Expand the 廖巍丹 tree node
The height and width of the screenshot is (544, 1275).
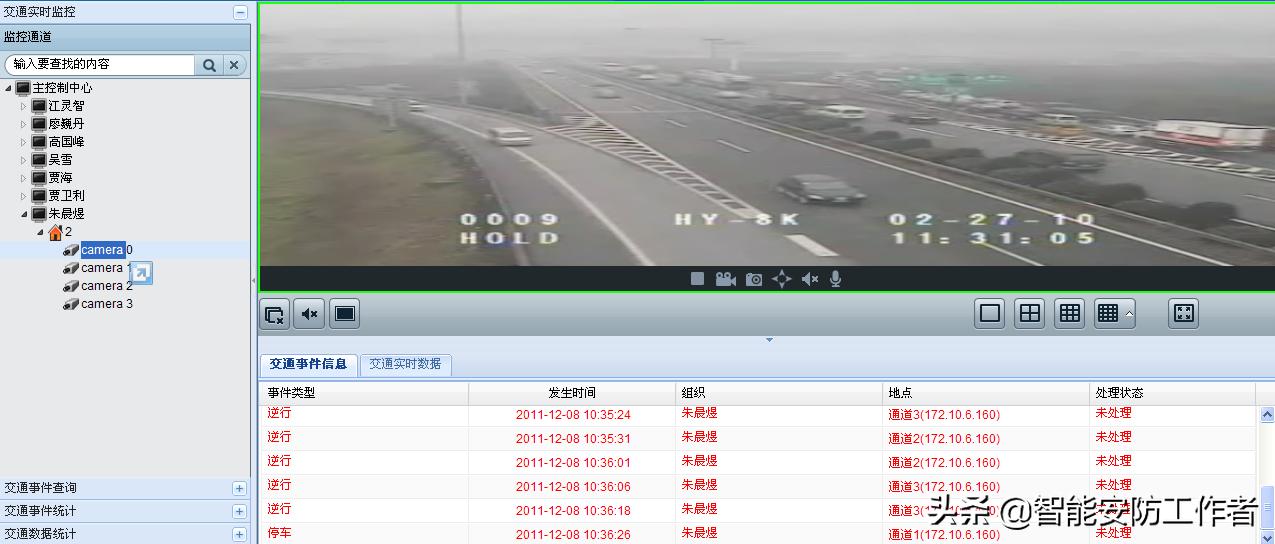[x=24, y=124]
